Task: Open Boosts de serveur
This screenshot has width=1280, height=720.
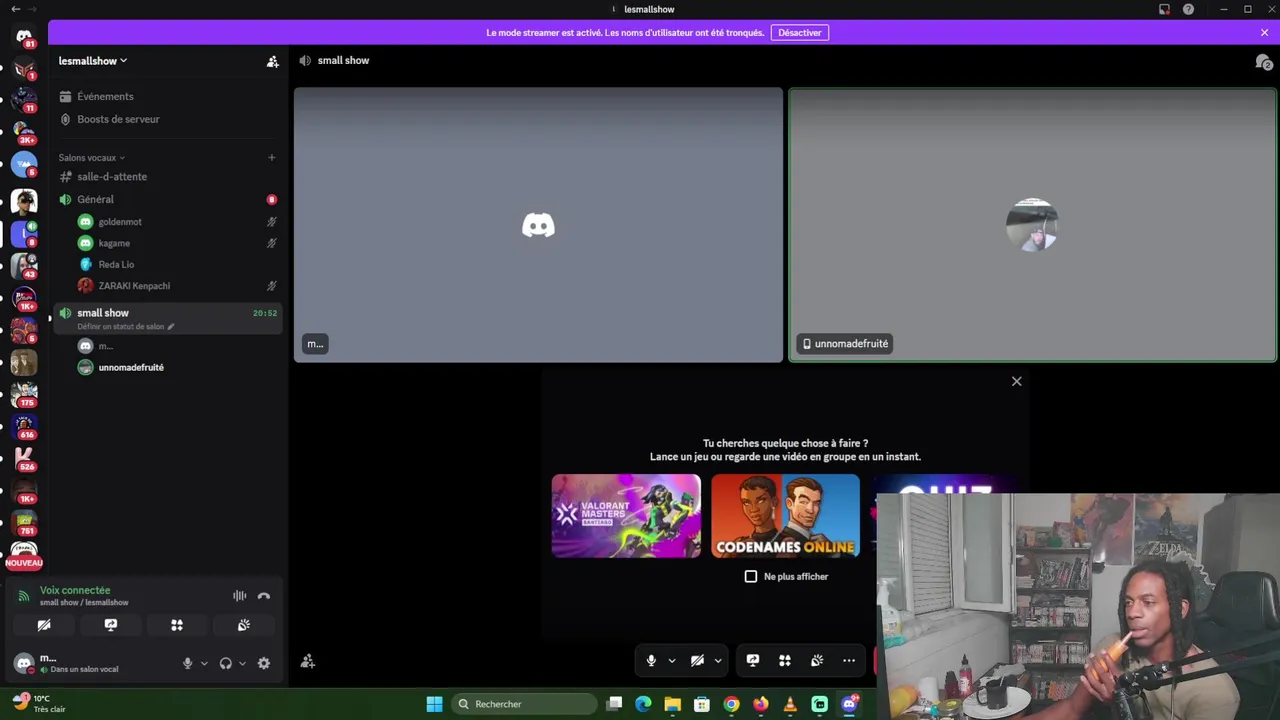Action: pyautogui.click(x=118, y=119)
